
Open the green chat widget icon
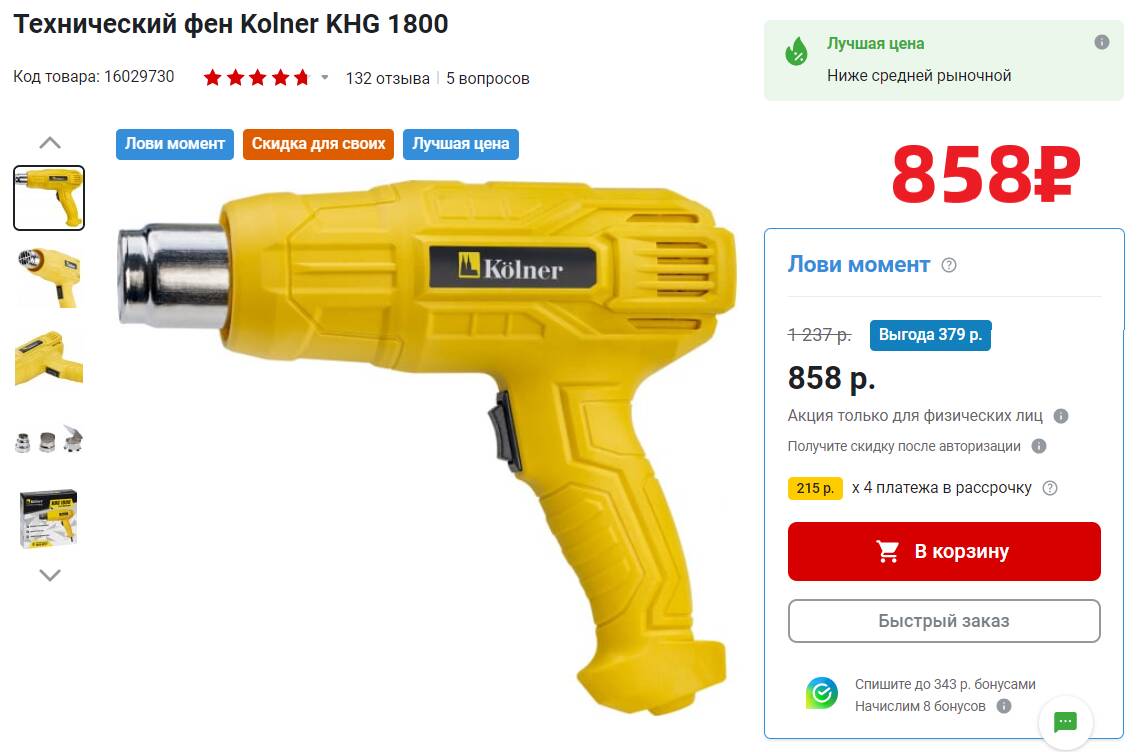1066,721
